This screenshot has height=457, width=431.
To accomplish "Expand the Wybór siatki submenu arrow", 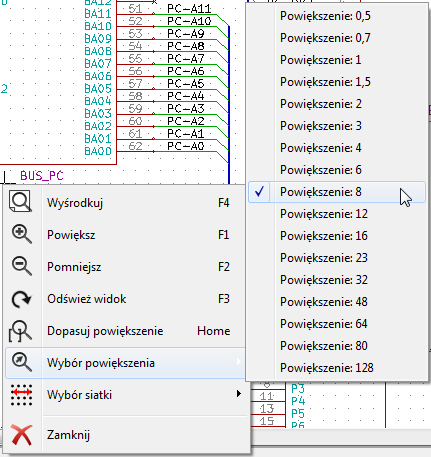I will point(239,394).
